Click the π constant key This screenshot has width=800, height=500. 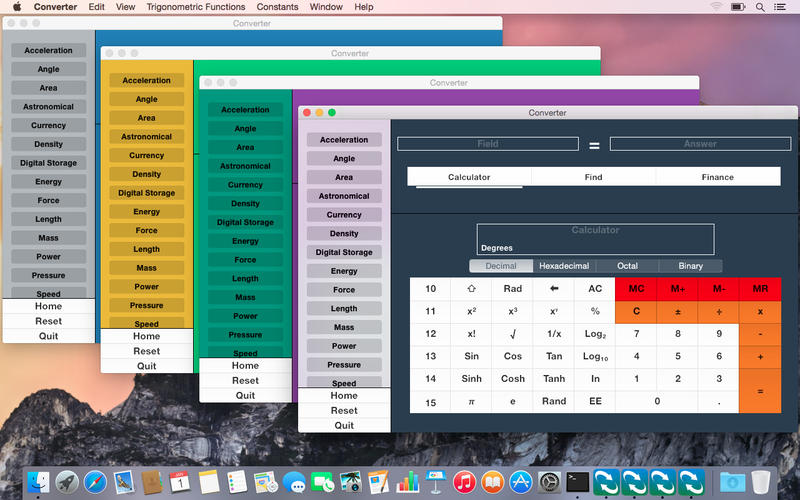tap(471, 402)
